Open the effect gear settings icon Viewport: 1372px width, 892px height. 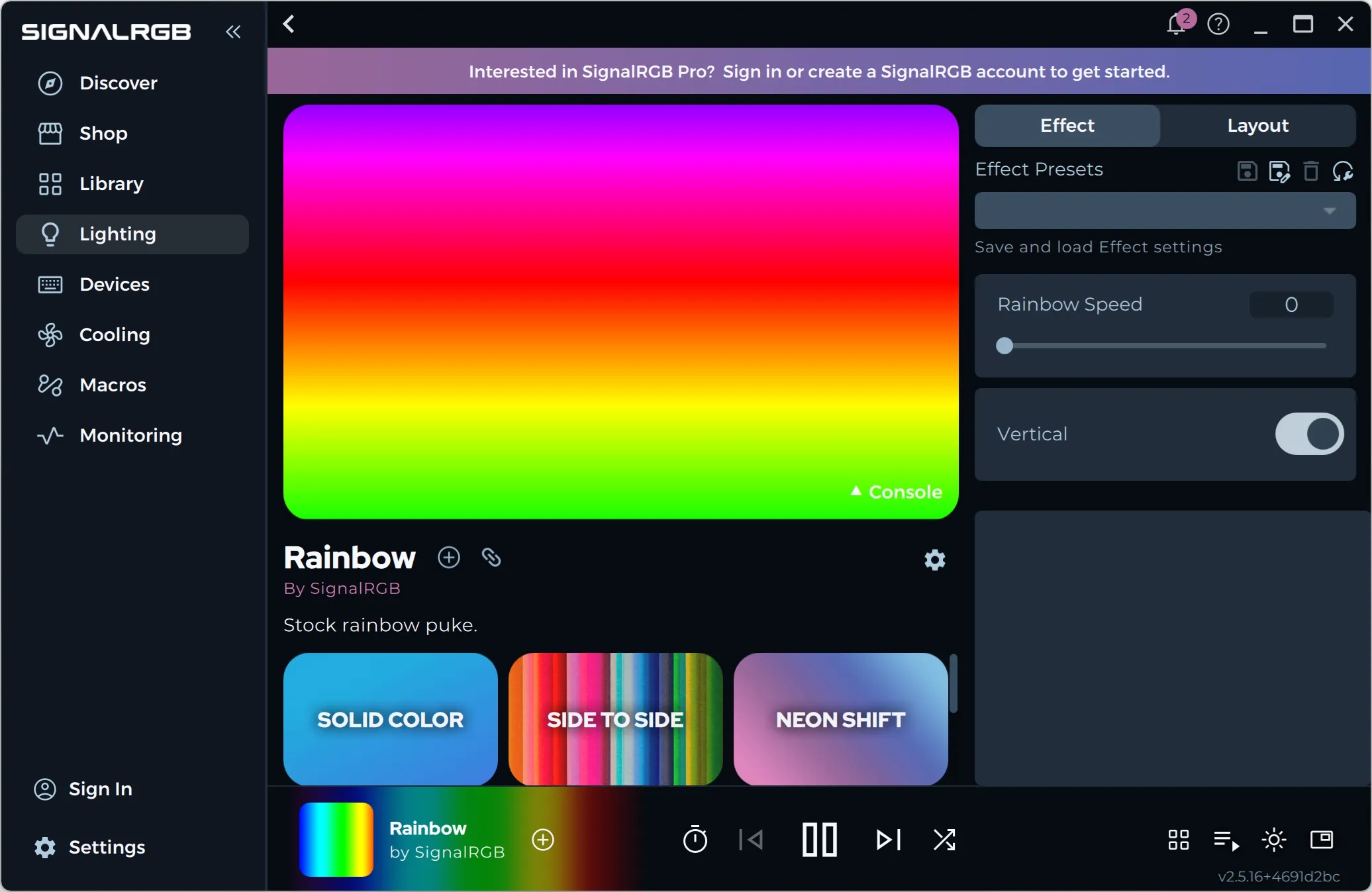pyautogui.click(x=934, y=560)
